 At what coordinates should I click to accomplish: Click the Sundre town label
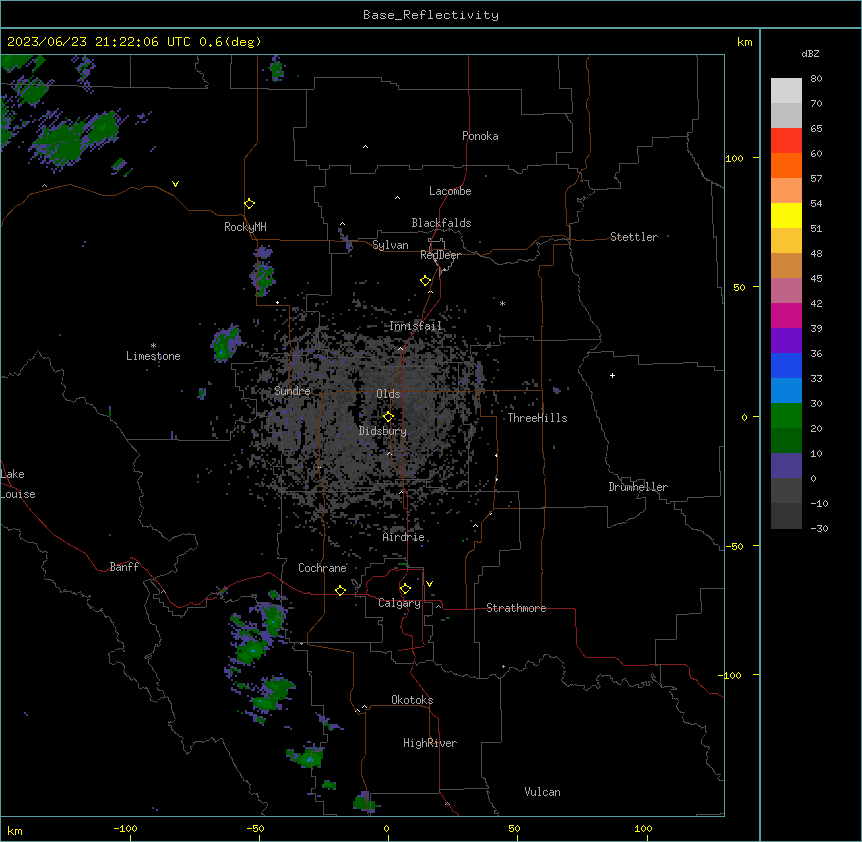[292, 391]
